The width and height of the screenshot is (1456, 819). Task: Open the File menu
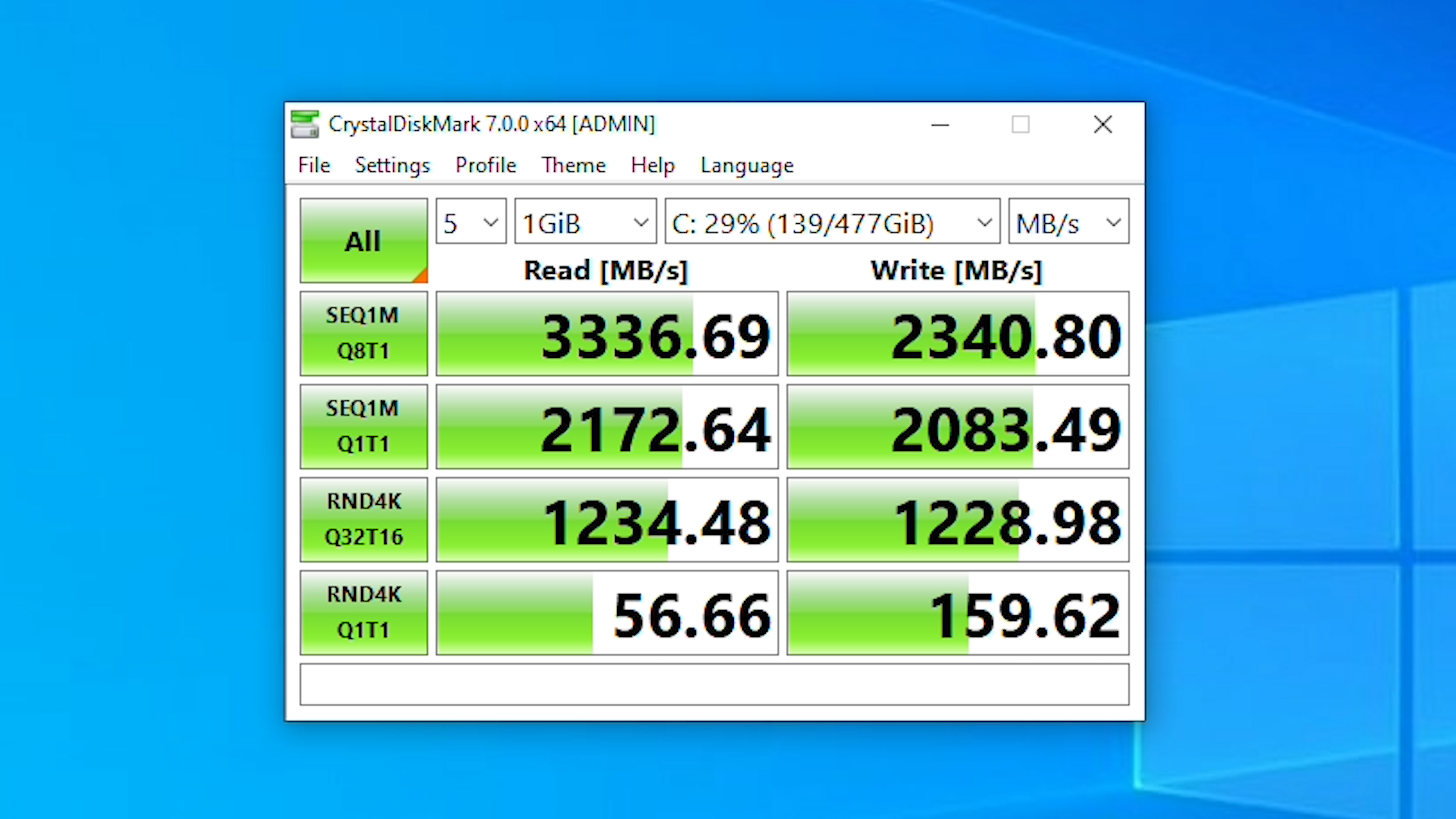pyautogui.click(x=314, y=165)
